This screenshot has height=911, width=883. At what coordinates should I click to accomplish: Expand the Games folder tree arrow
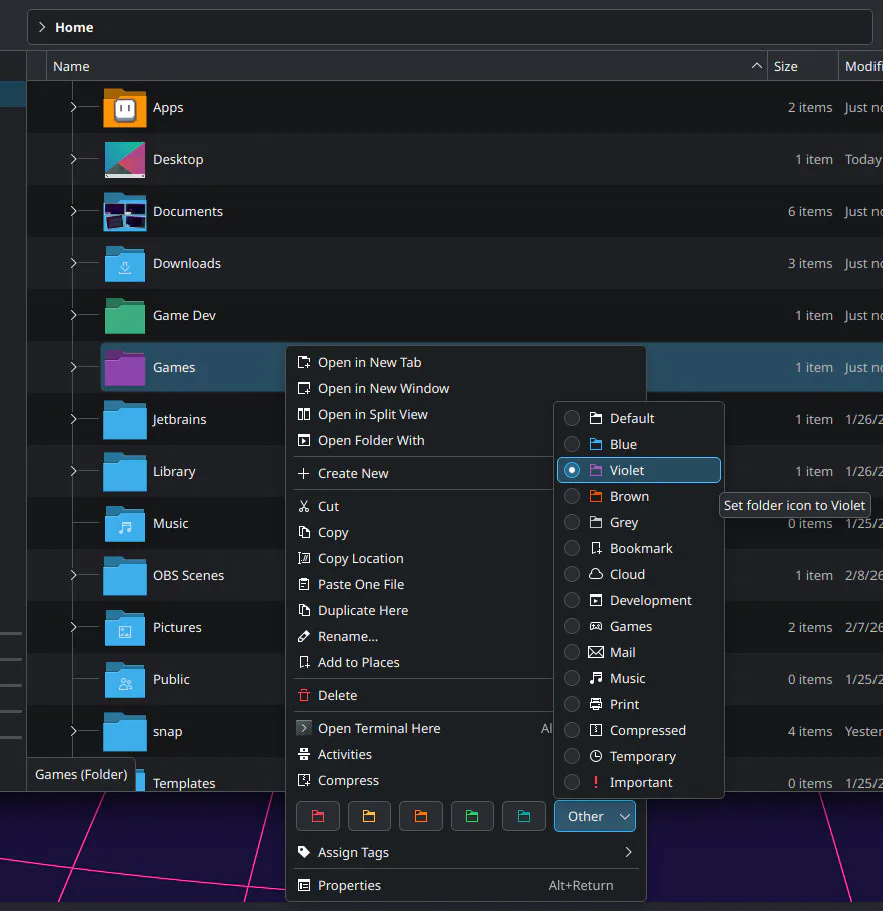pyautogui.click(x=73, y=368)
